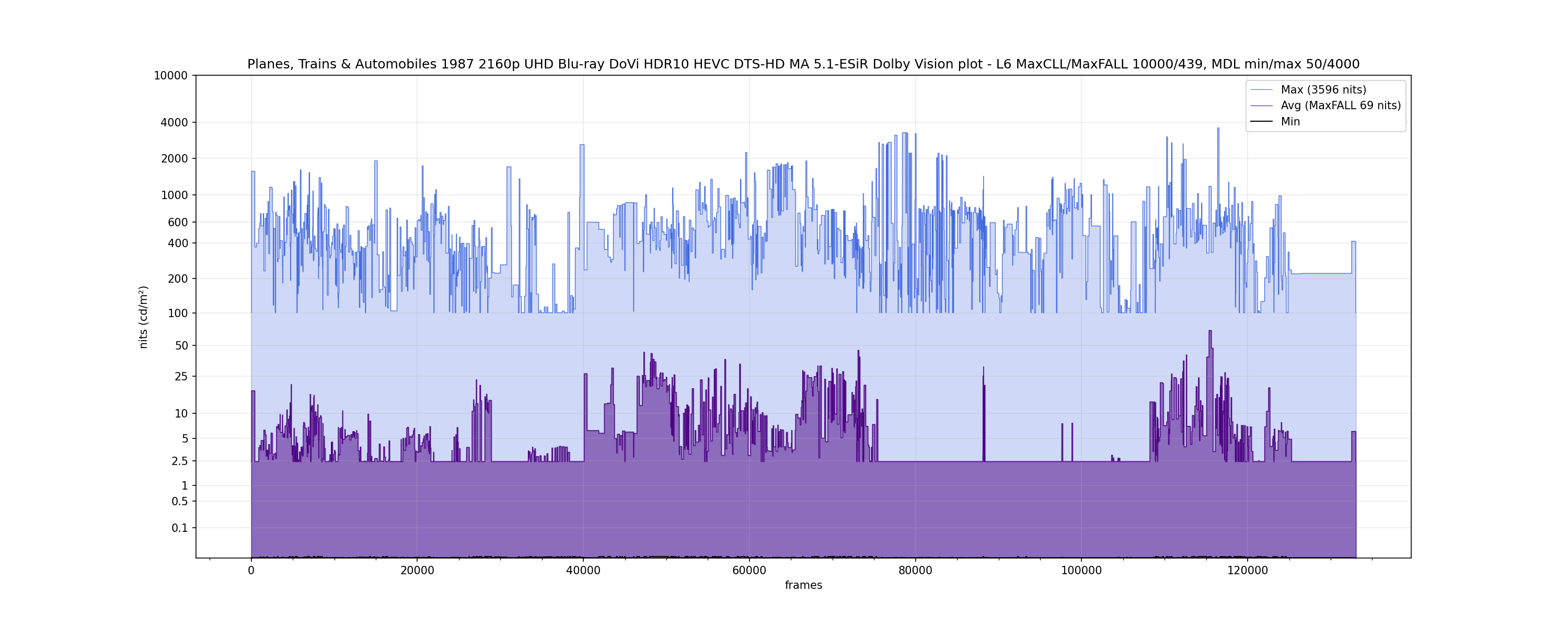Viewport: 1568px width, 627px height.
Task: Click the 120000 x-axis tick label
Action: 1247,571
